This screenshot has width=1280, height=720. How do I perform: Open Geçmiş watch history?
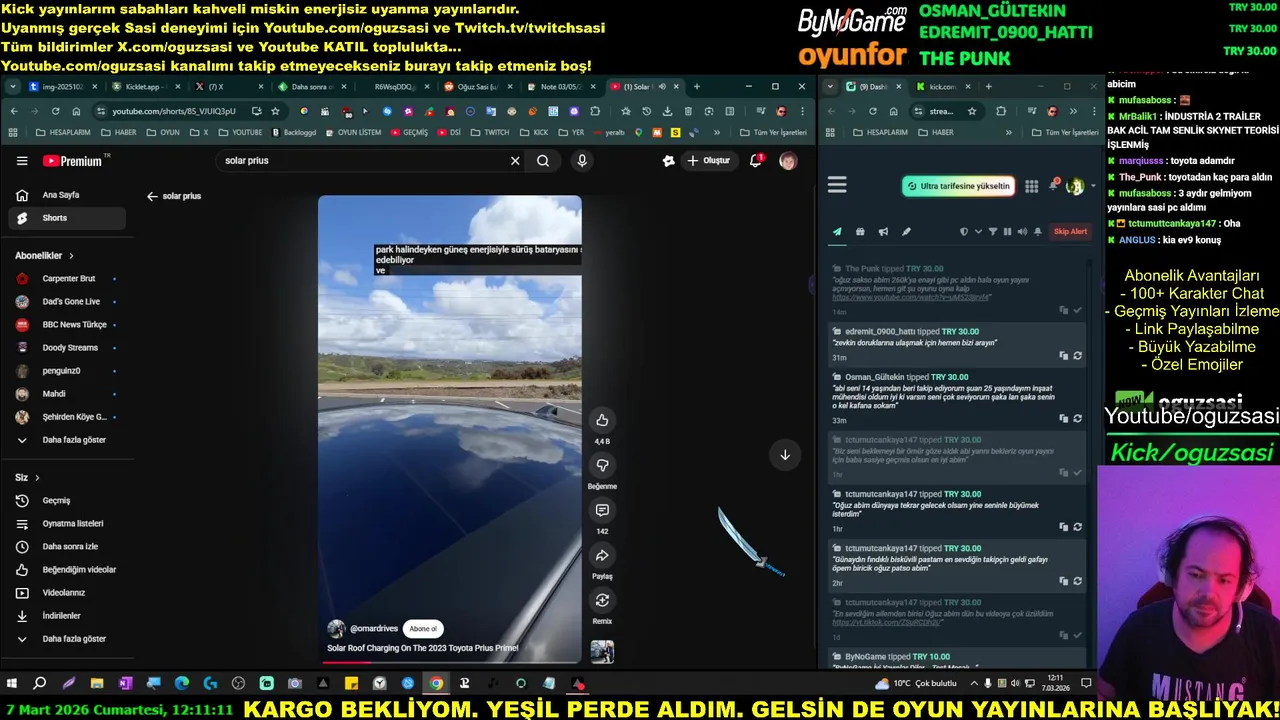tap(68, 501)
